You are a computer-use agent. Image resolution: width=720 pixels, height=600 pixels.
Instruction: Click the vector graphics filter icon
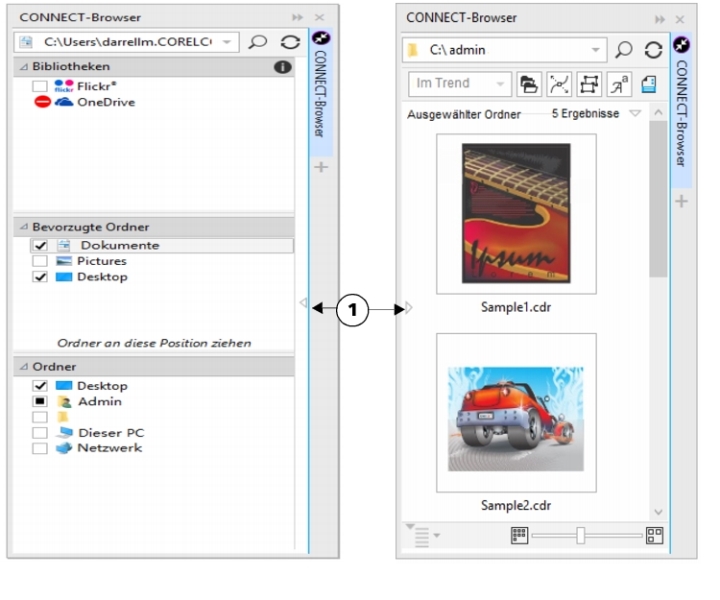click(561, 85)
